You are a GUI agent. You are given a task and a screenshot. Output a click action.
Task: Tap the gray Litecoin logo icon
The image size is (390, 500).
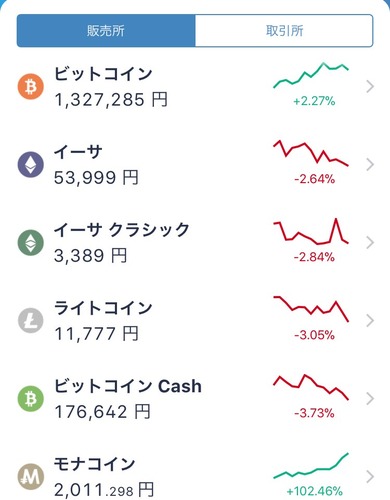coord(30,321)
